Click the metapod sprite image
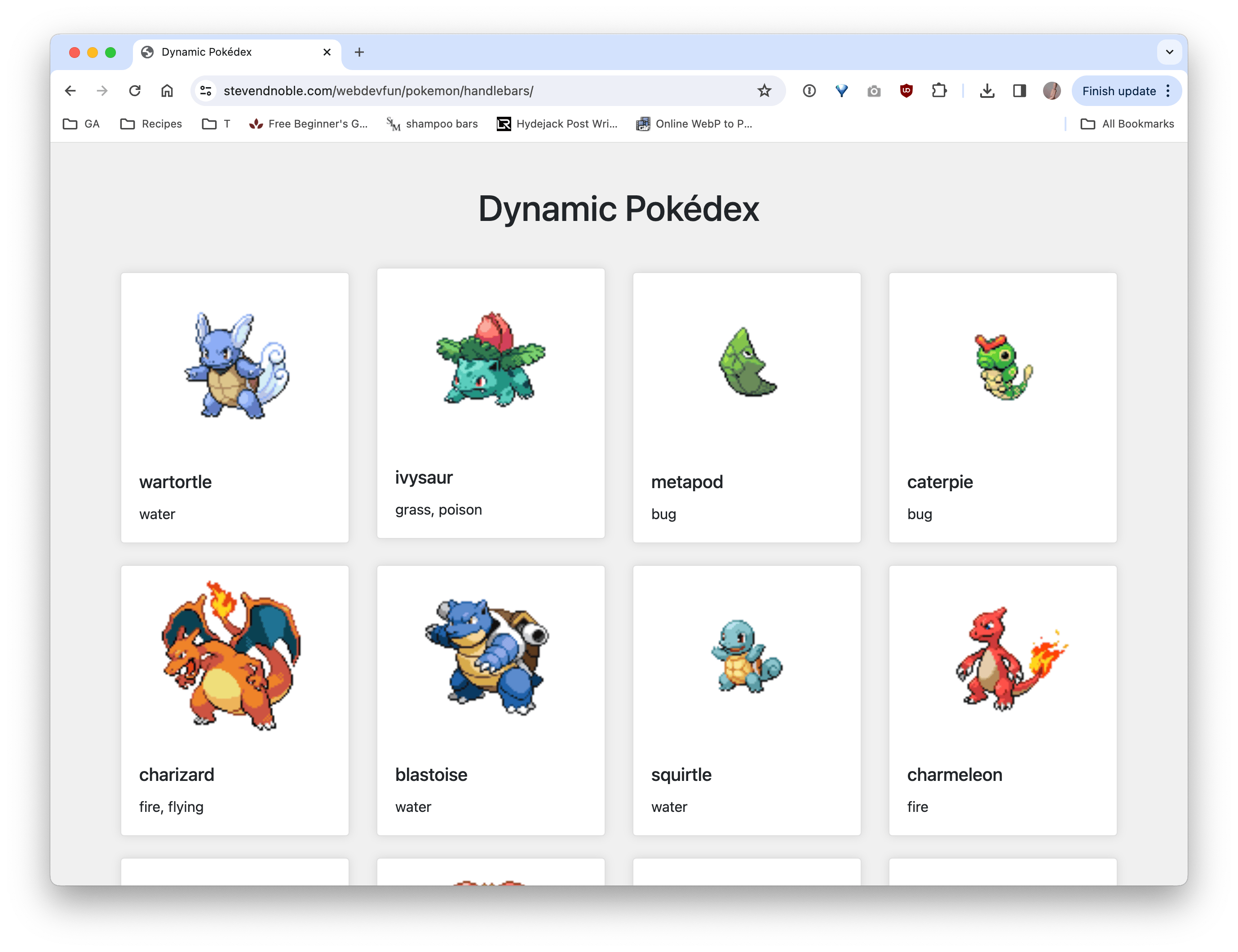Image resolution: width=1238 pixels, height=952 pixels. tap(747, 361)
